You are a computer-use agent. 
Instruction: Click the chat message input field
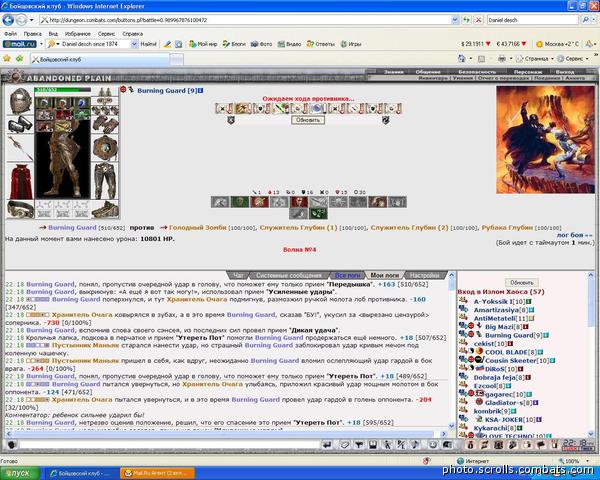tap(169, 445)
